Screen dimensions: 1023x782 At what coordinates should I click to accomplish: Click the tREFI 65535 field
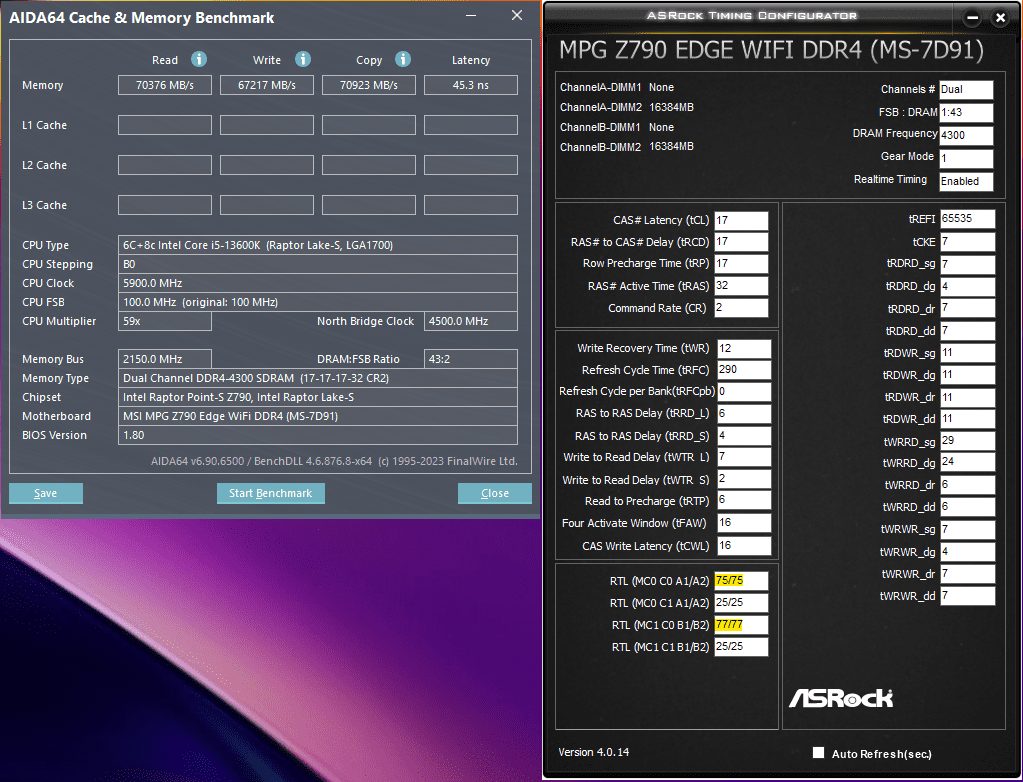[x=968, y=219]
